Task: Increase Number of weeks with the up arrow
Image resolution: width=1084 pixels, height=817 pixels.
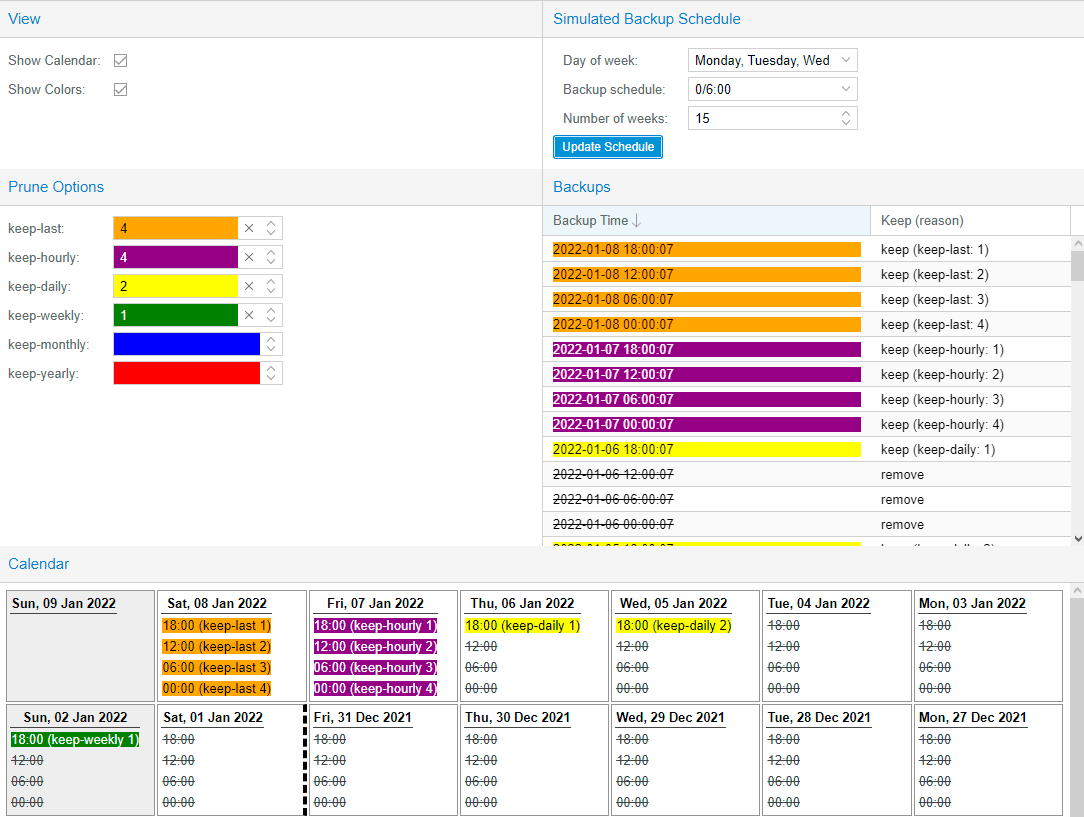Action: pyautogui.click(x=847, y=113)
